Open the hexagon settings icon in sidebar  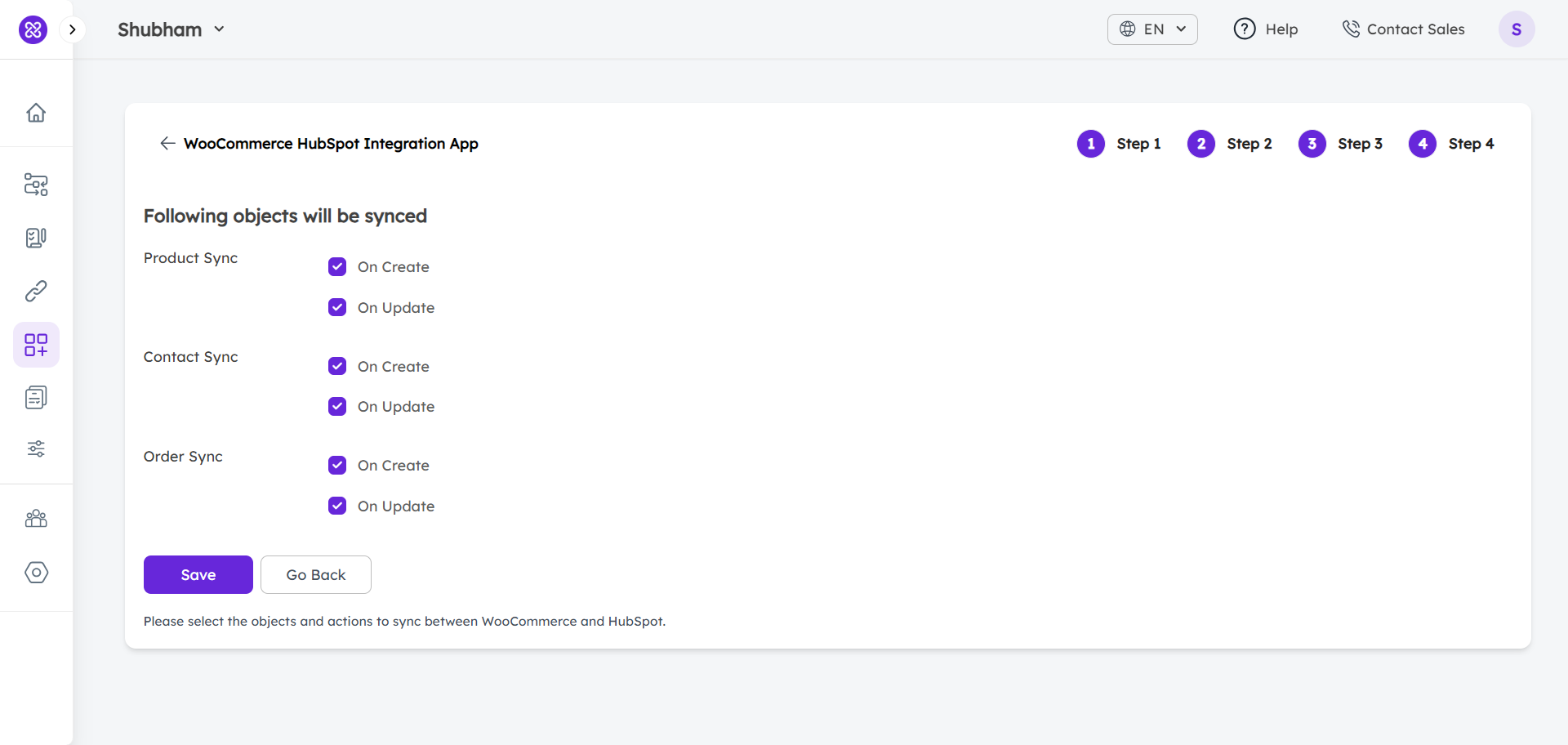click(x=36, y=573)
